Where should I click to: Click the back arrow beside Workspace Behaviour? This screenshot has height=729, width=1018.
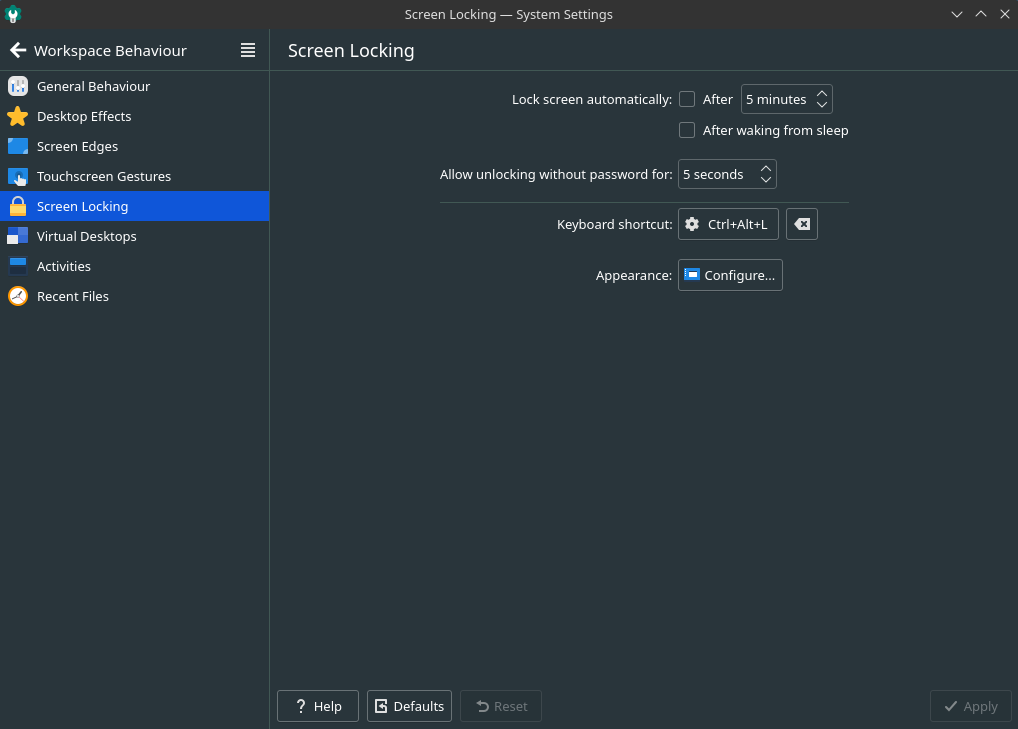[18, 50]
